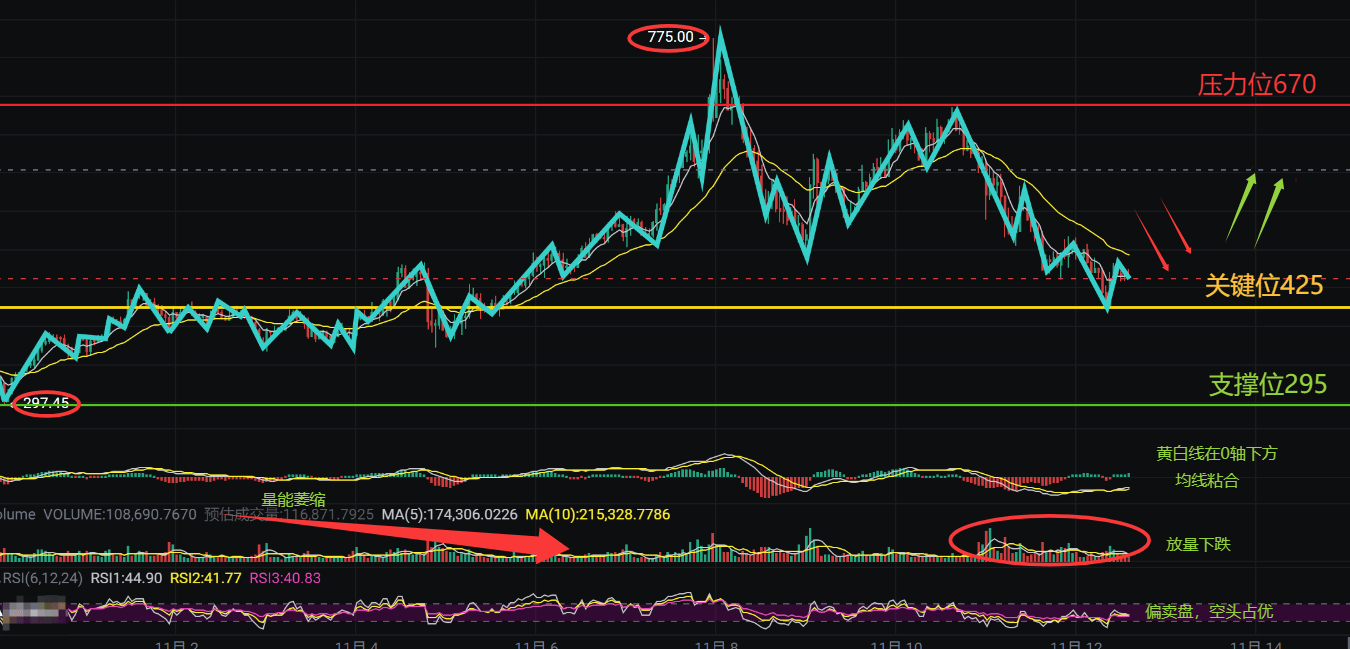Select the red 压力位670 resistance line label
The image size is (1350, 649).
point(1257,84)
